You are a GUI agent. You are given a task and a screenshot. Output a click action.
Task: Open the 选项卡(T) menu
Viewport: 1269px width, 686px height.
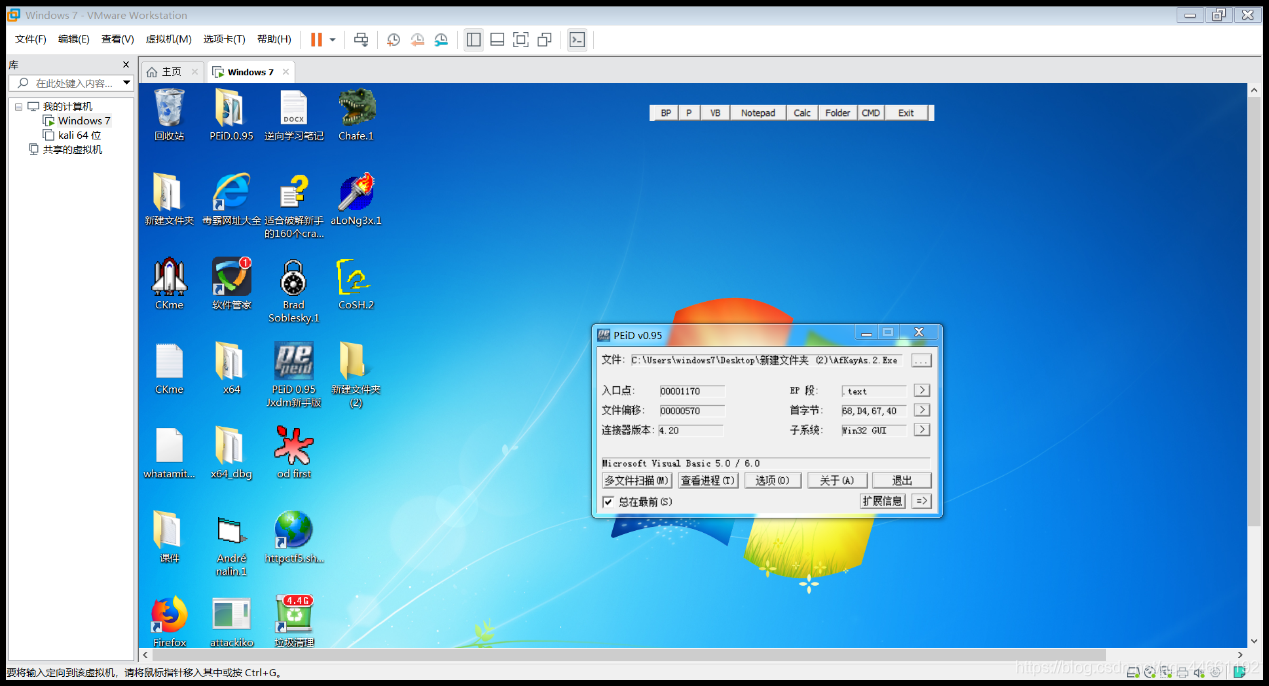[225, 39]
